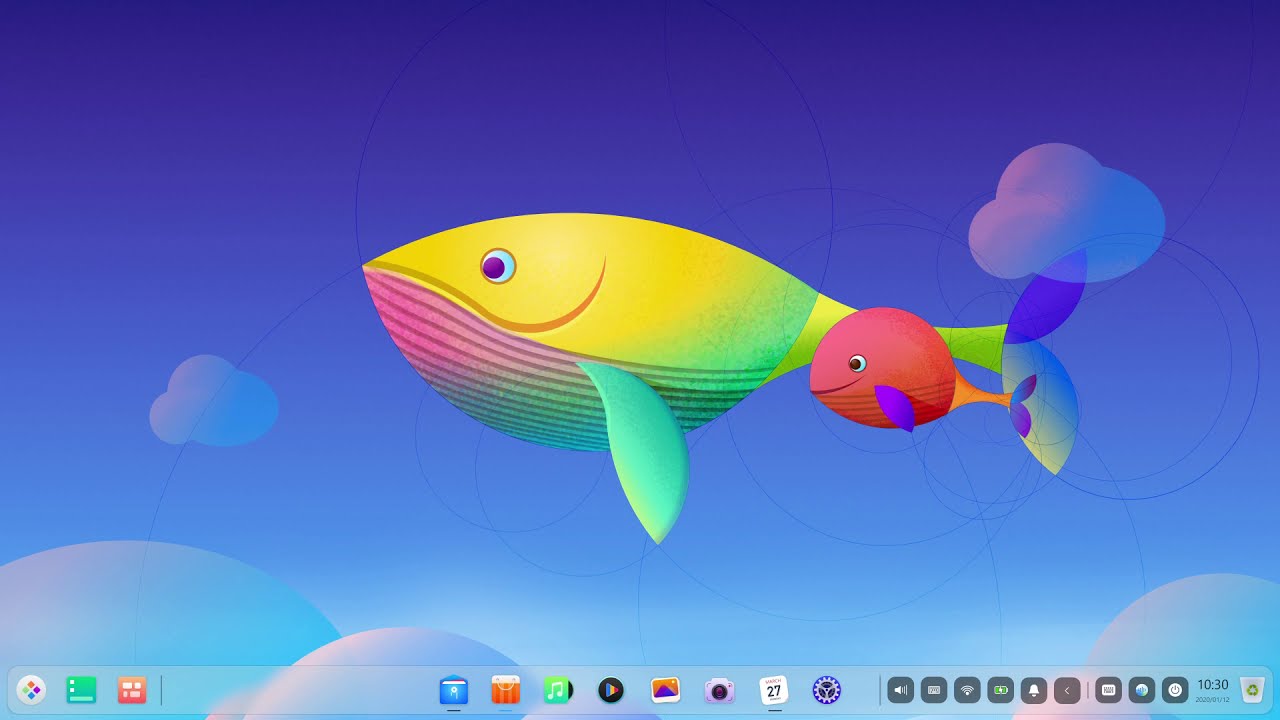Click the green Show Desktop icon
The image size is (1280, 720).
click(81, 690)
